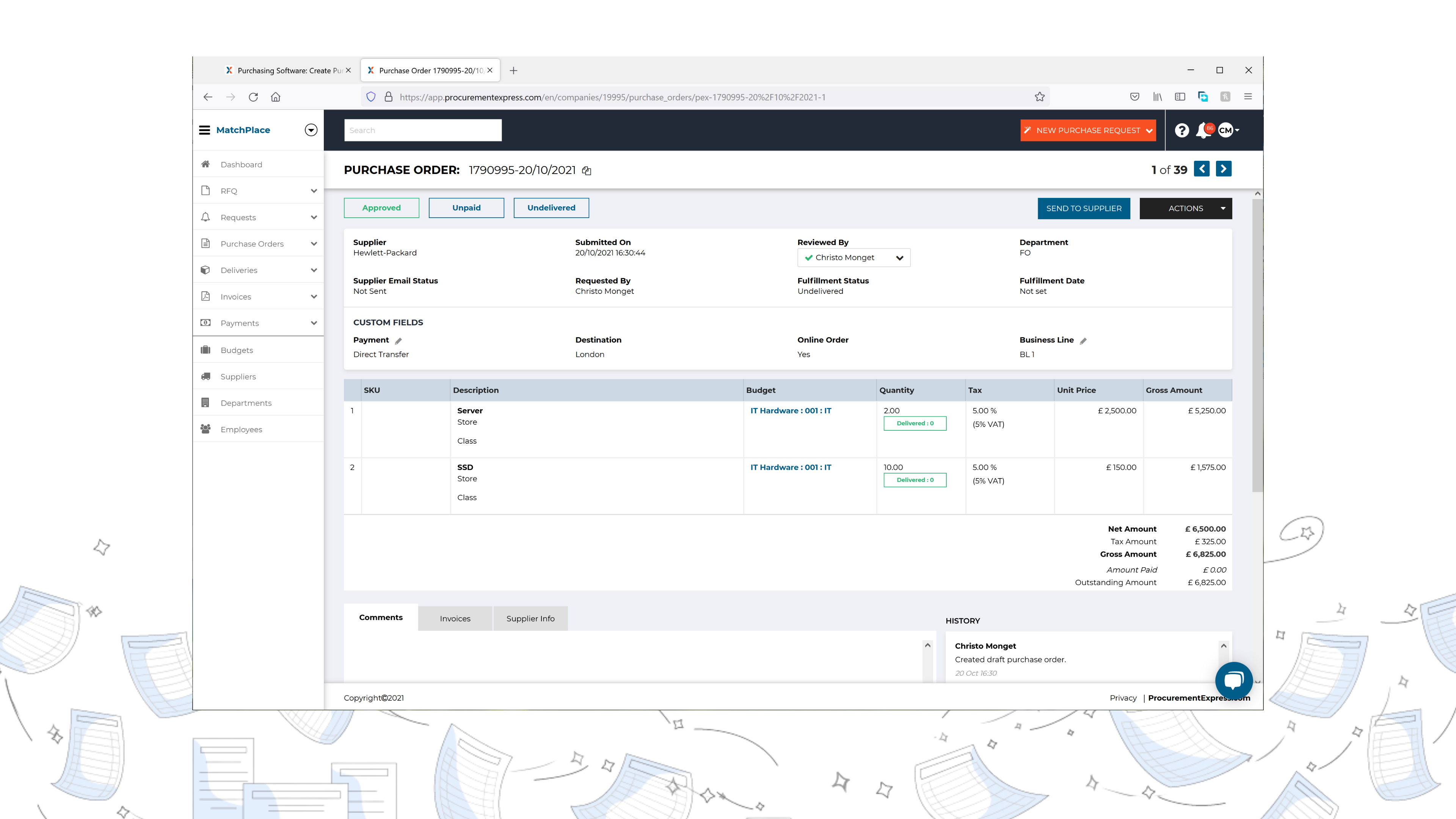The height and width of the screenshot is (819, 1456).
Task: Select Purchase Orders in the sidebar
Action: (252, 243)
